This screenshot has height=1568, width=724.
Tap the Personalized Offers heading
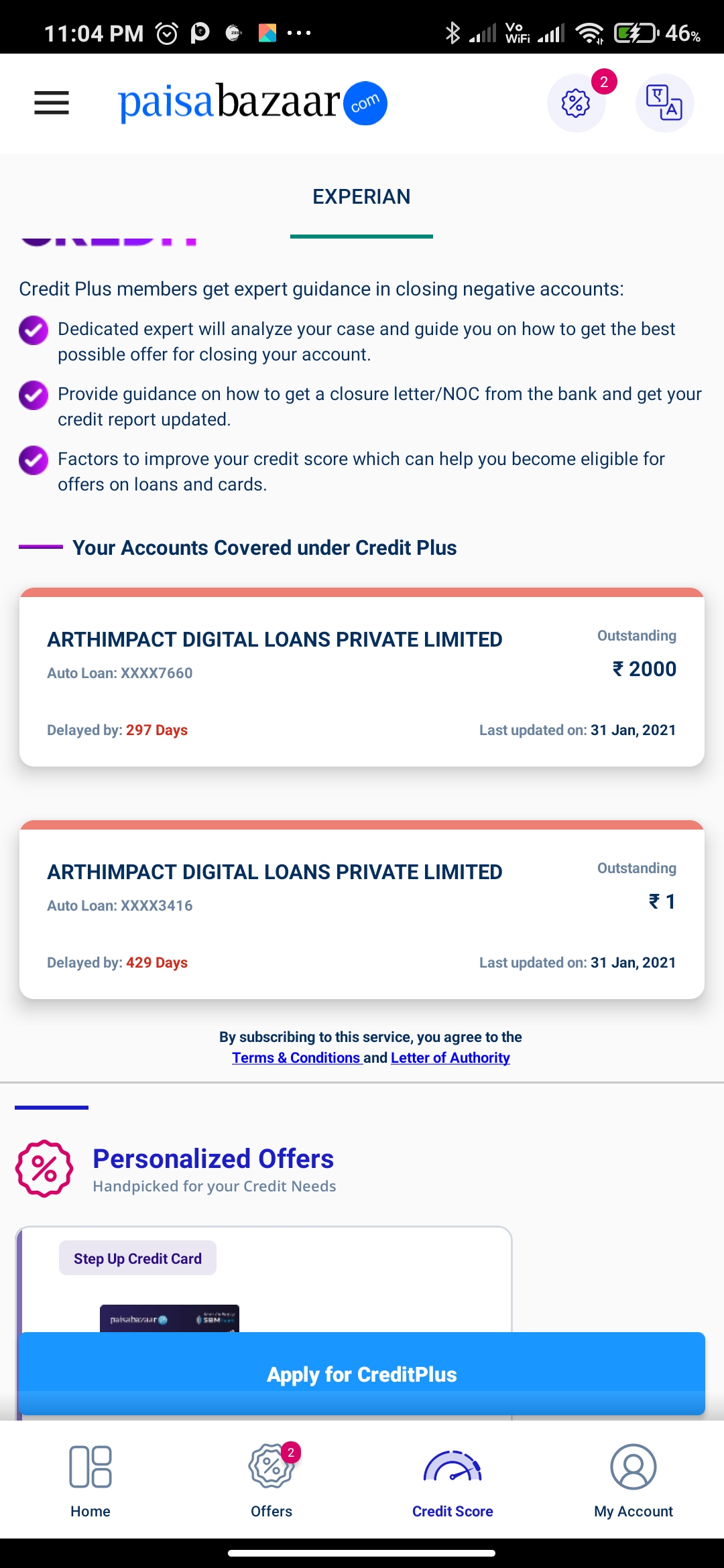(213, 1159)
